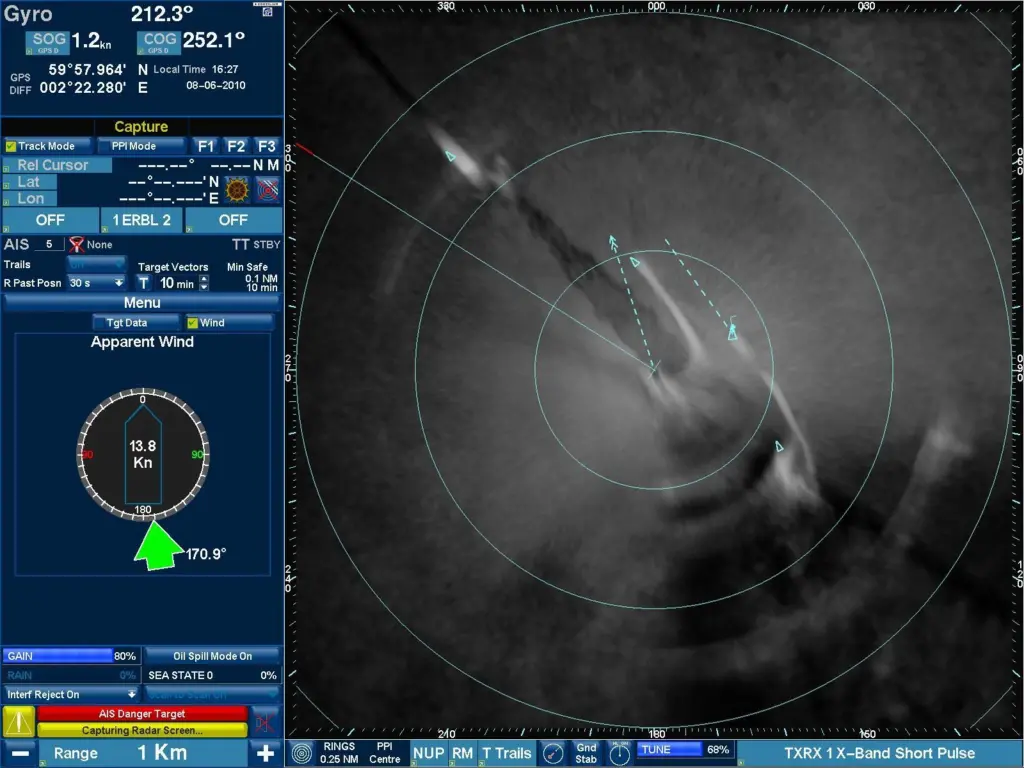Click the Target Vectors time up arrow

[204, 279]
